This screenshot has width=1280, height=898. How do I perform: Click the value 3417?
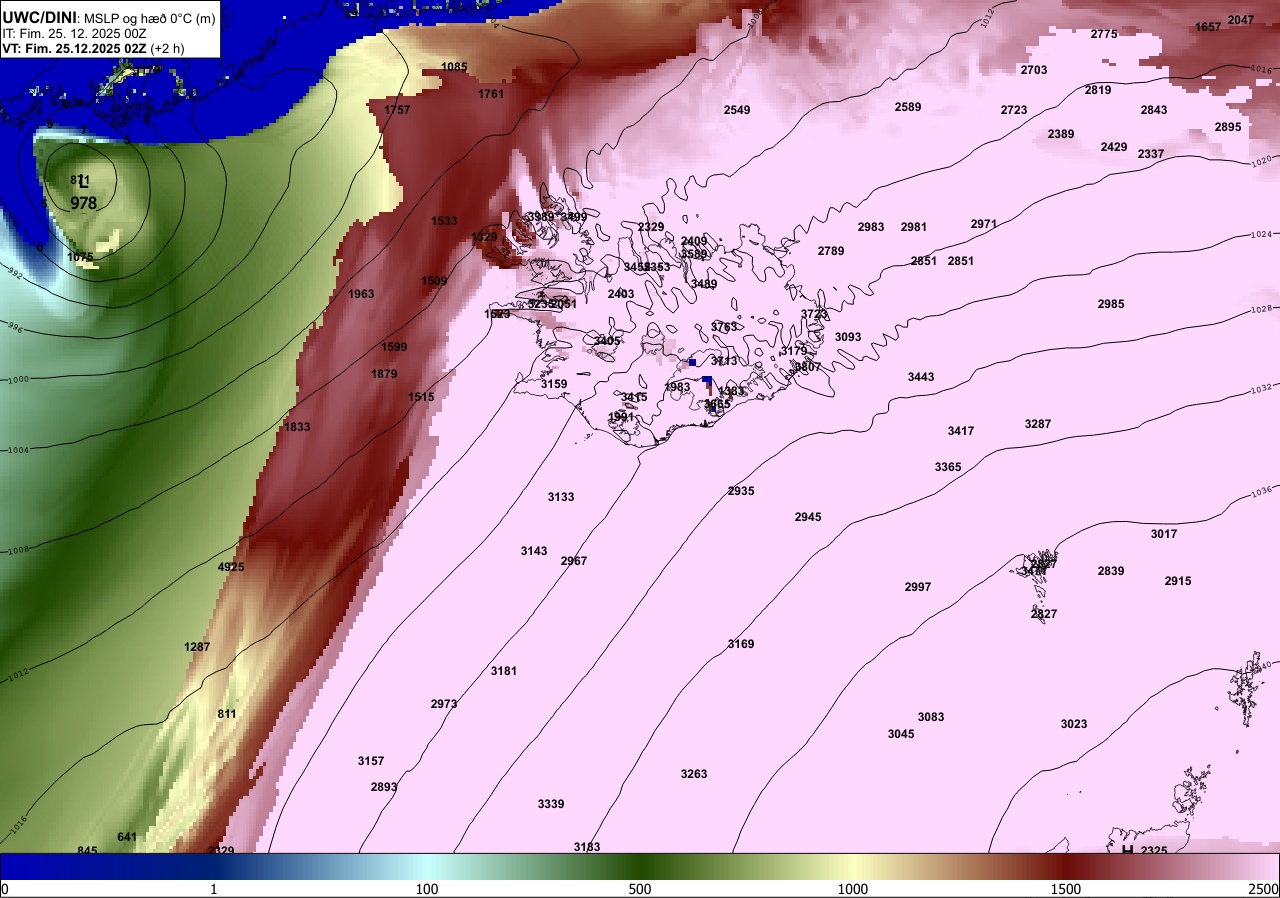(961, 431)
